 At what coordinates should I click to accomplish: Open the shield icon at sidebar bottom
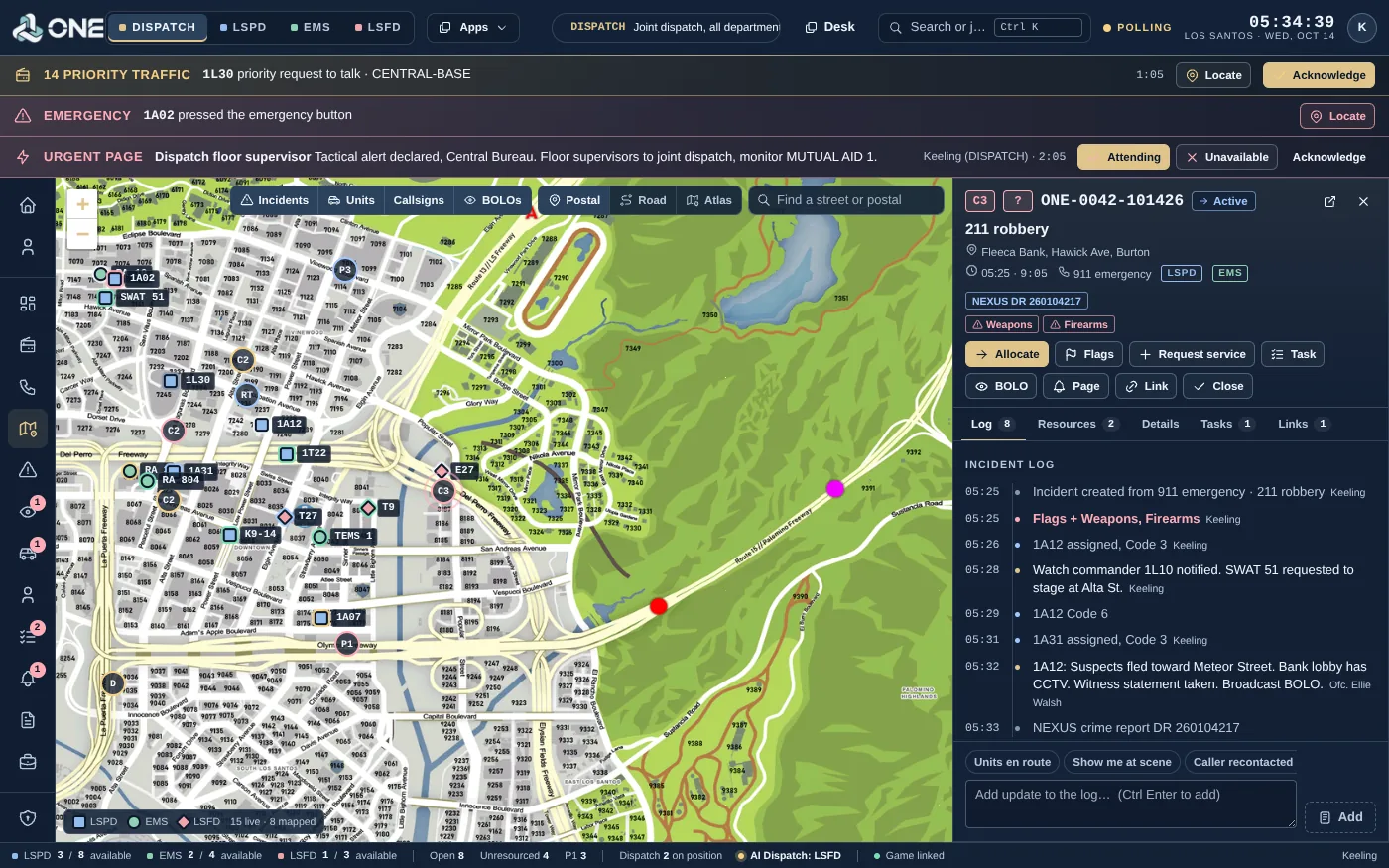pyautogui.click(x=28, y=818)
